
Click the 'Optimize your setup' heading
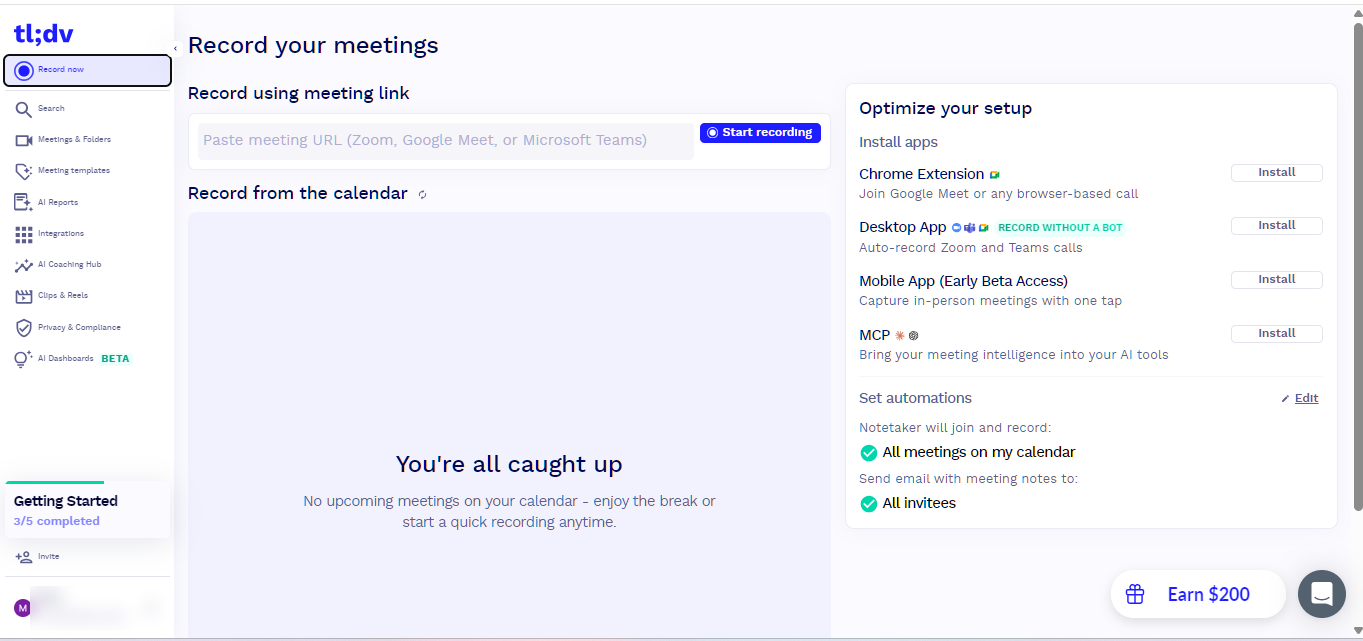[945, 108]
